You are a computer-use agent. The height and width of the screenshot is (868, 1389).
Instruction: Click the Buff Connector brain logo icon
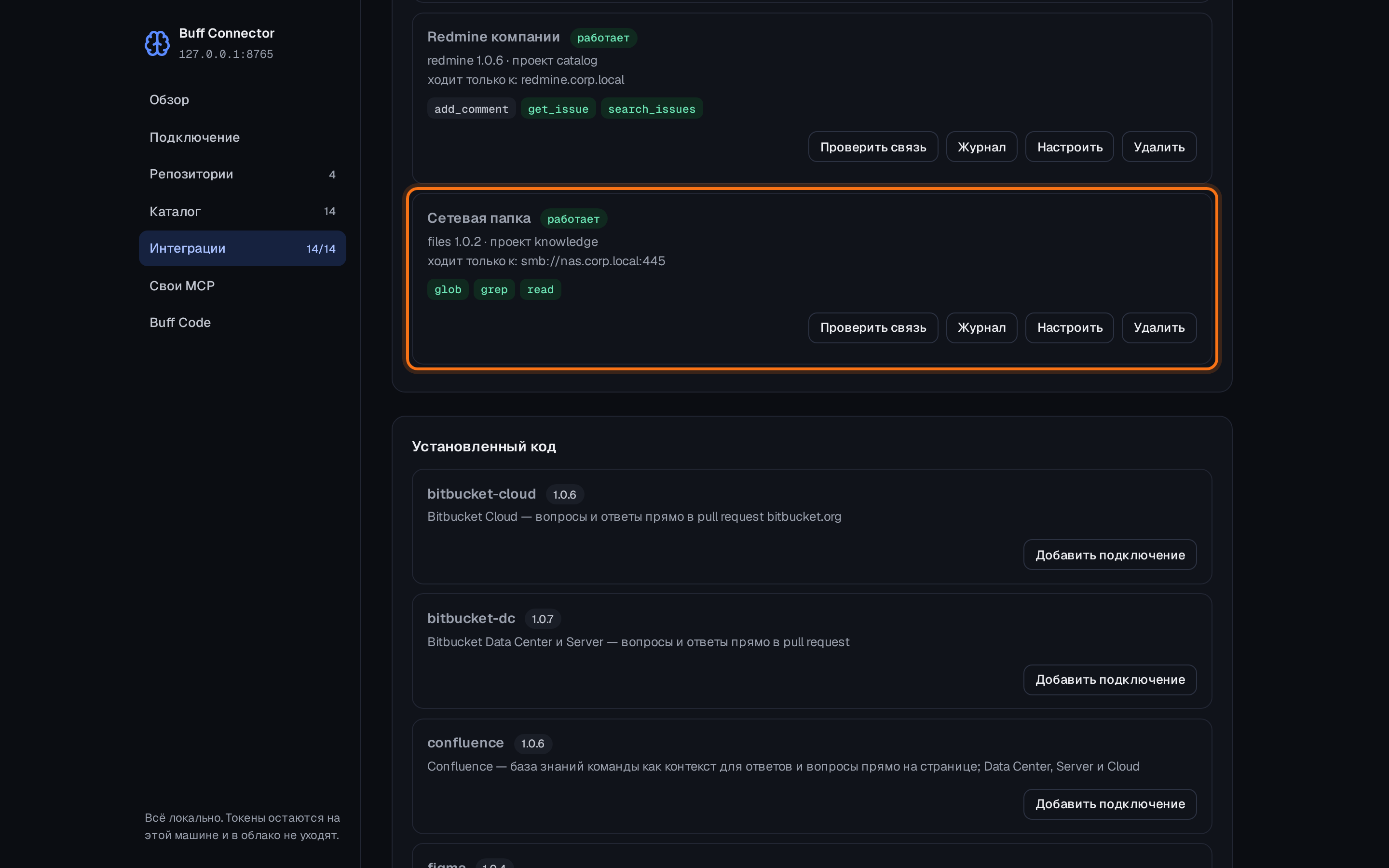pos(157,43)
